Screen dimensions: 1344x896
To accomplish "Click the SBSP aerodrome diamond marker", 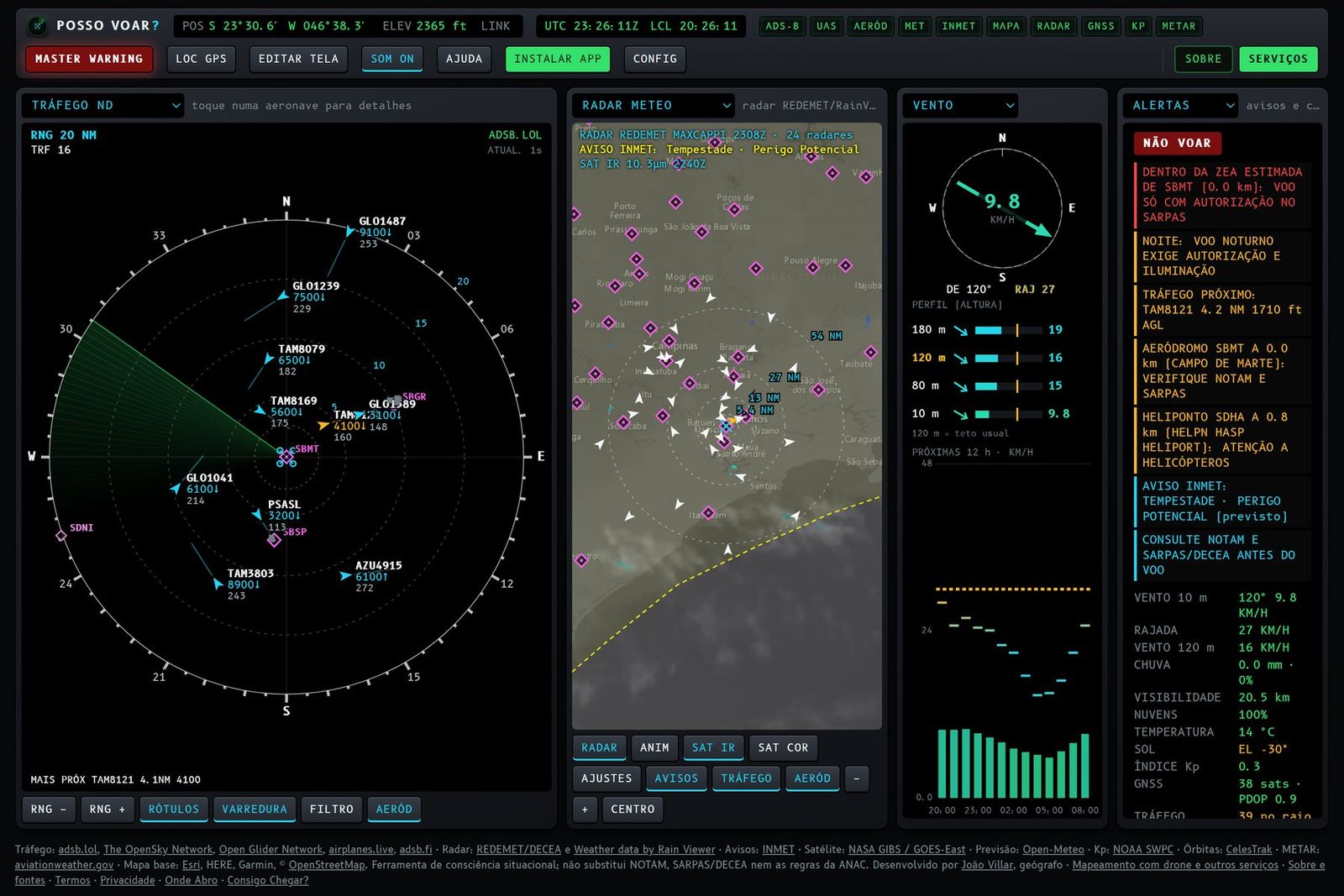I will click(274, 540).
